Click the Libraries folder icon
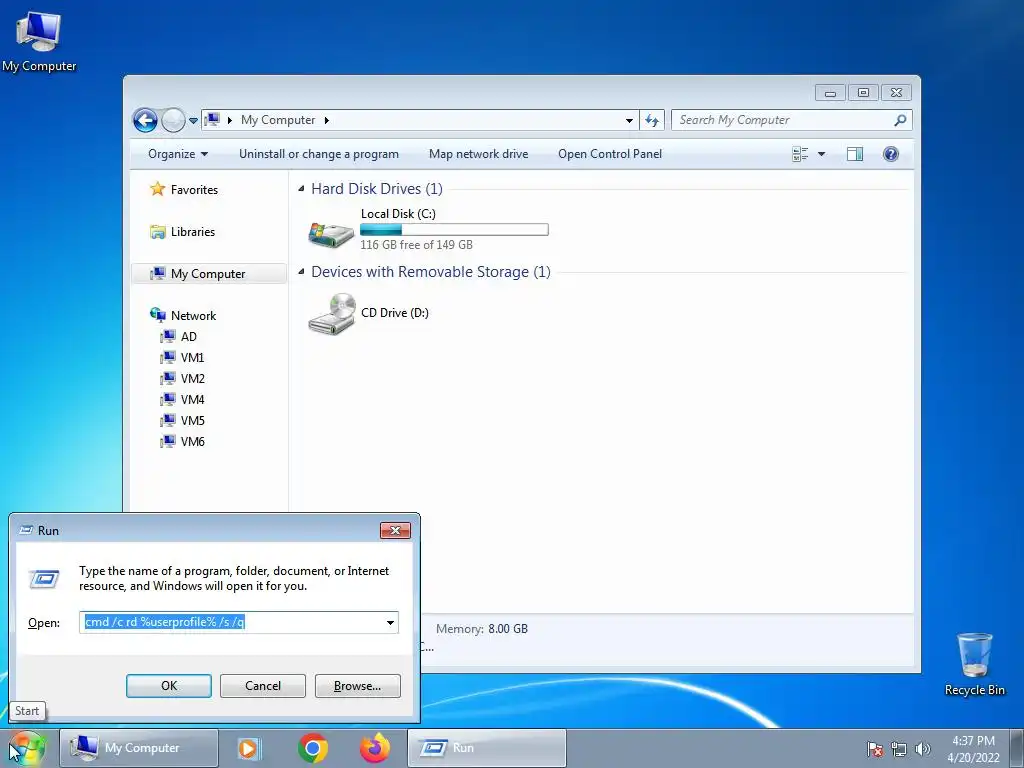The height and width of the screenshot is (768, 1024). (x=157, y=232)
